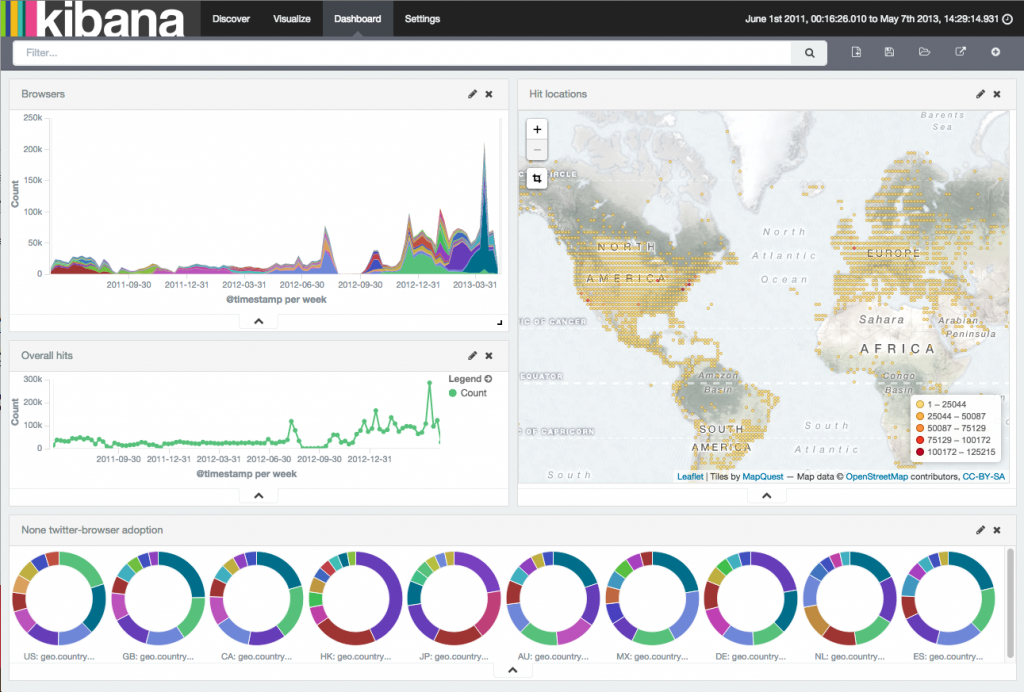Zoom out on the map
The width and height of the screenshot is (1024, 692).
537,149
